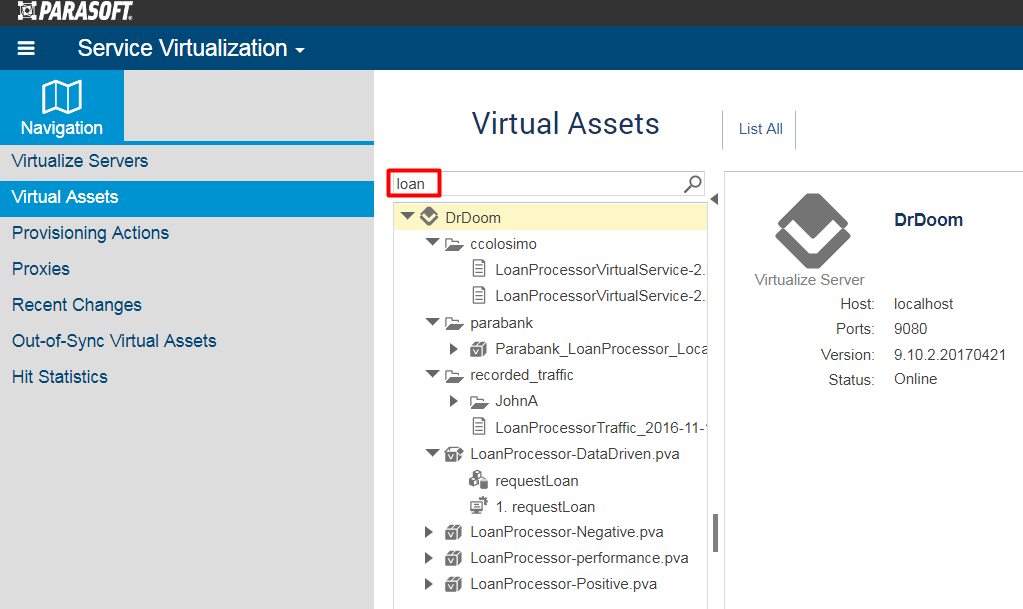Select the DrDoom tree row
This screenshot has height=609, width=1023.
(551, 217)
